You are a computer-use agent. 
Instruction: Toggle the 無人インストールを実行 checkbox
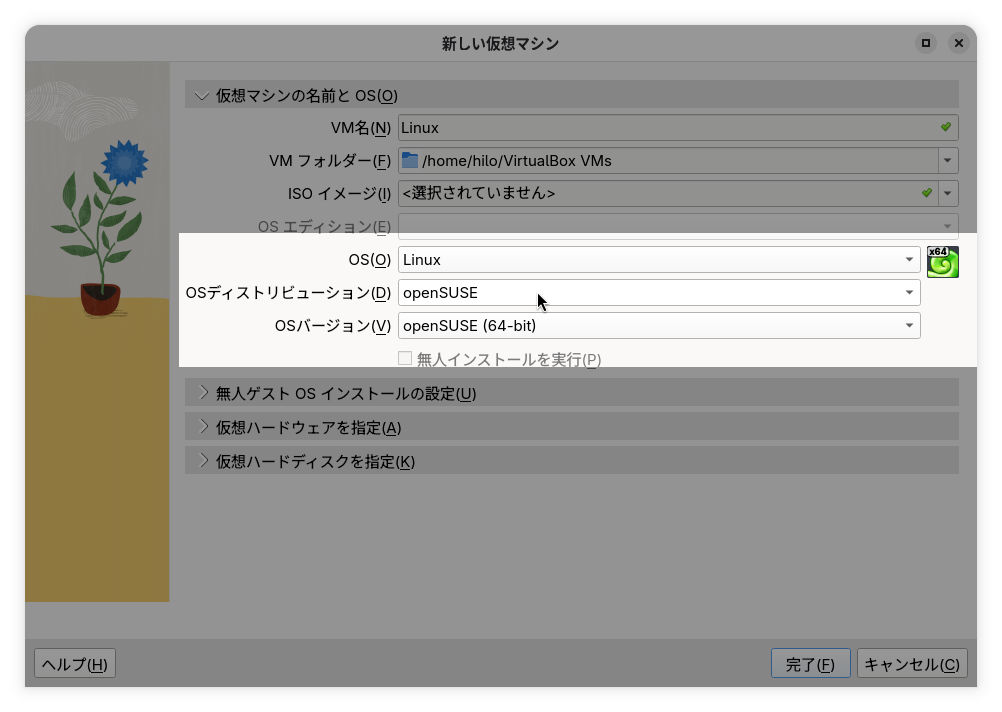(x=405, y=358)
